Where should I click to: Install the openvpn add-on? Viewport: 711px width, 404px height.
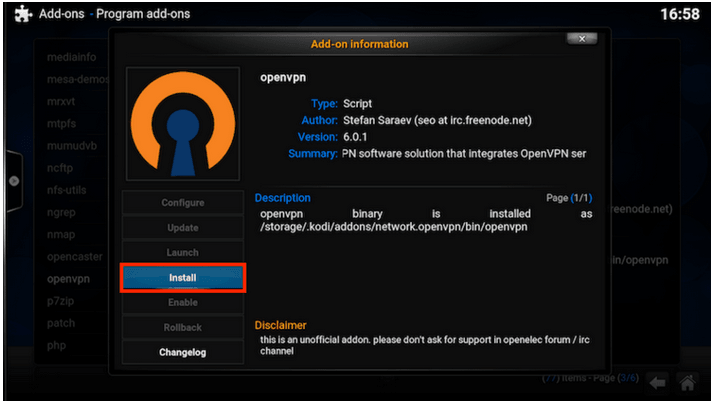point(183,277)
